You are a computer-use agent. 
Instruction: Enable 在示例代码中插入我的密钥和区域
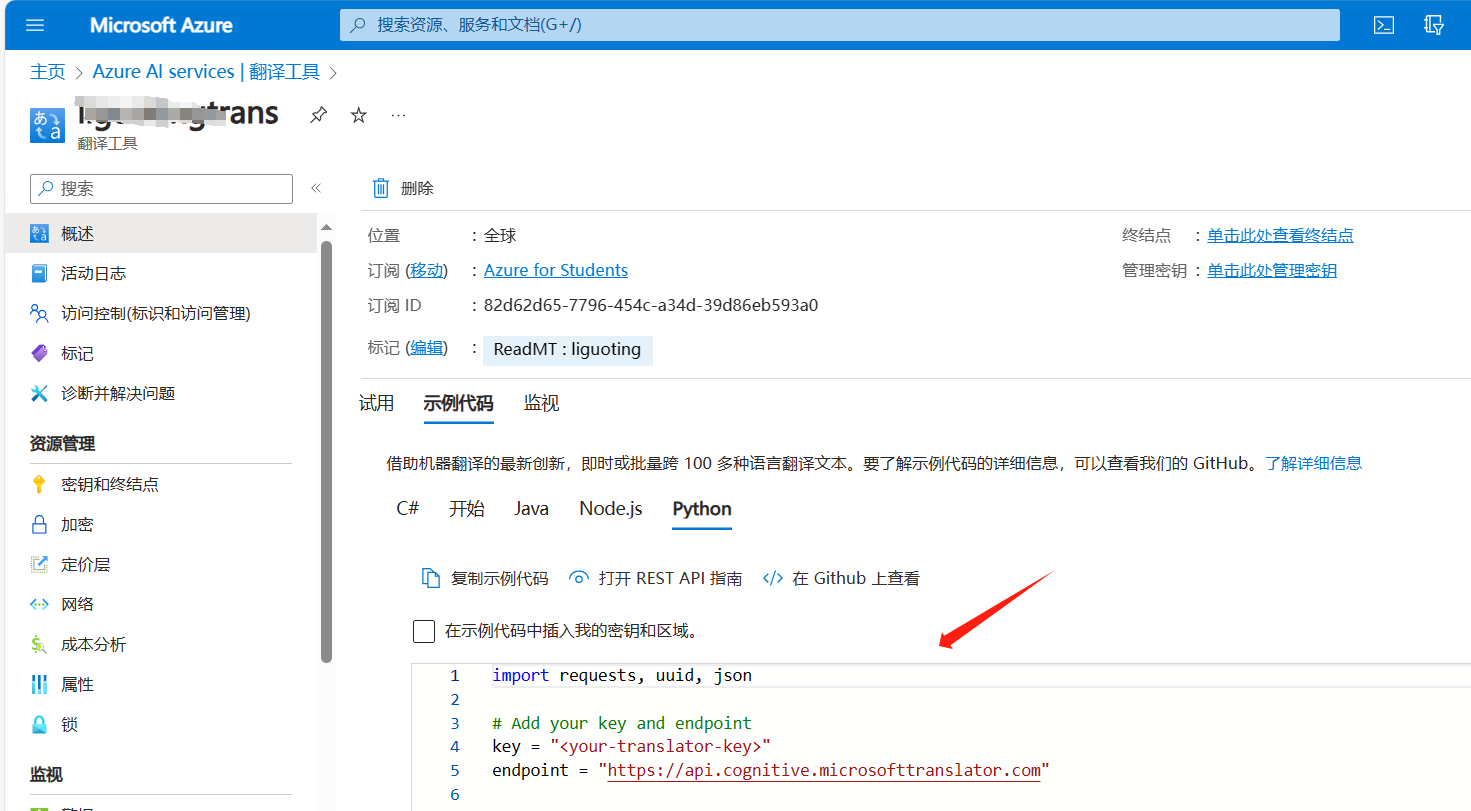pyautogui.click(x=424, y=630)
